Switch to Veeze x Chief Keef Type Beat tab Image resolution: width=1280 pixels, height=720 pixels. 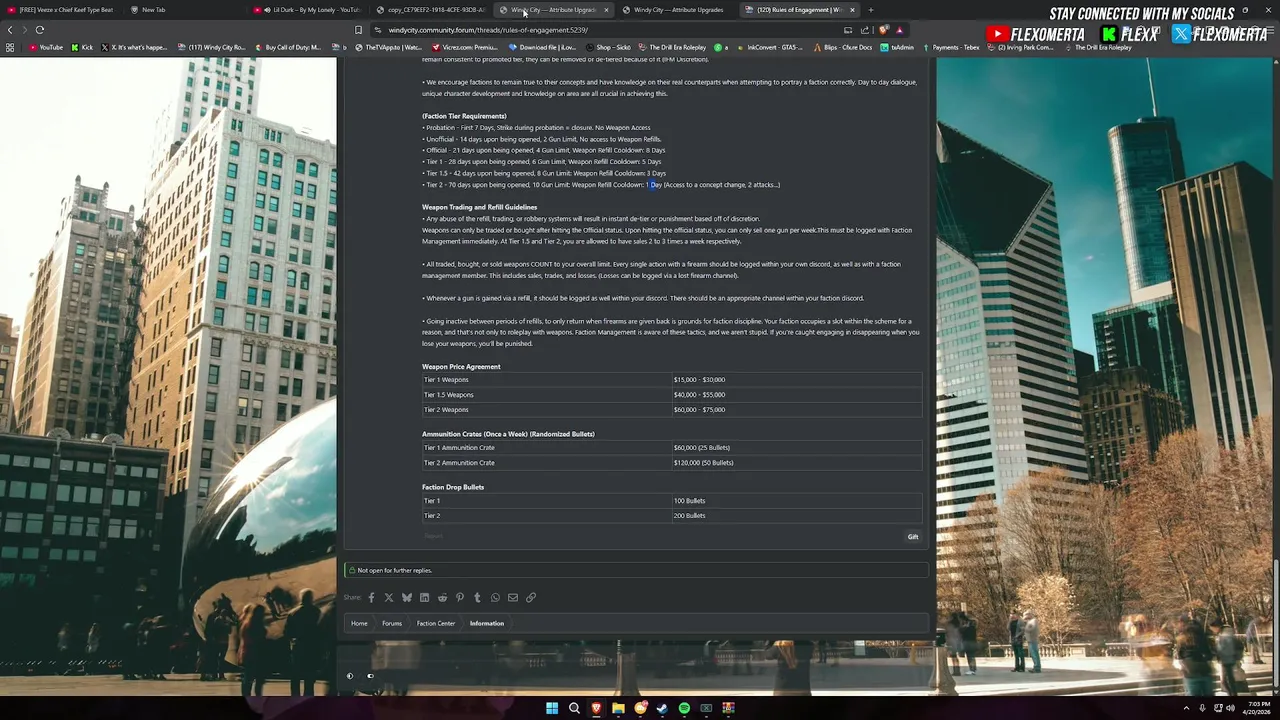[x=60, y=10]
